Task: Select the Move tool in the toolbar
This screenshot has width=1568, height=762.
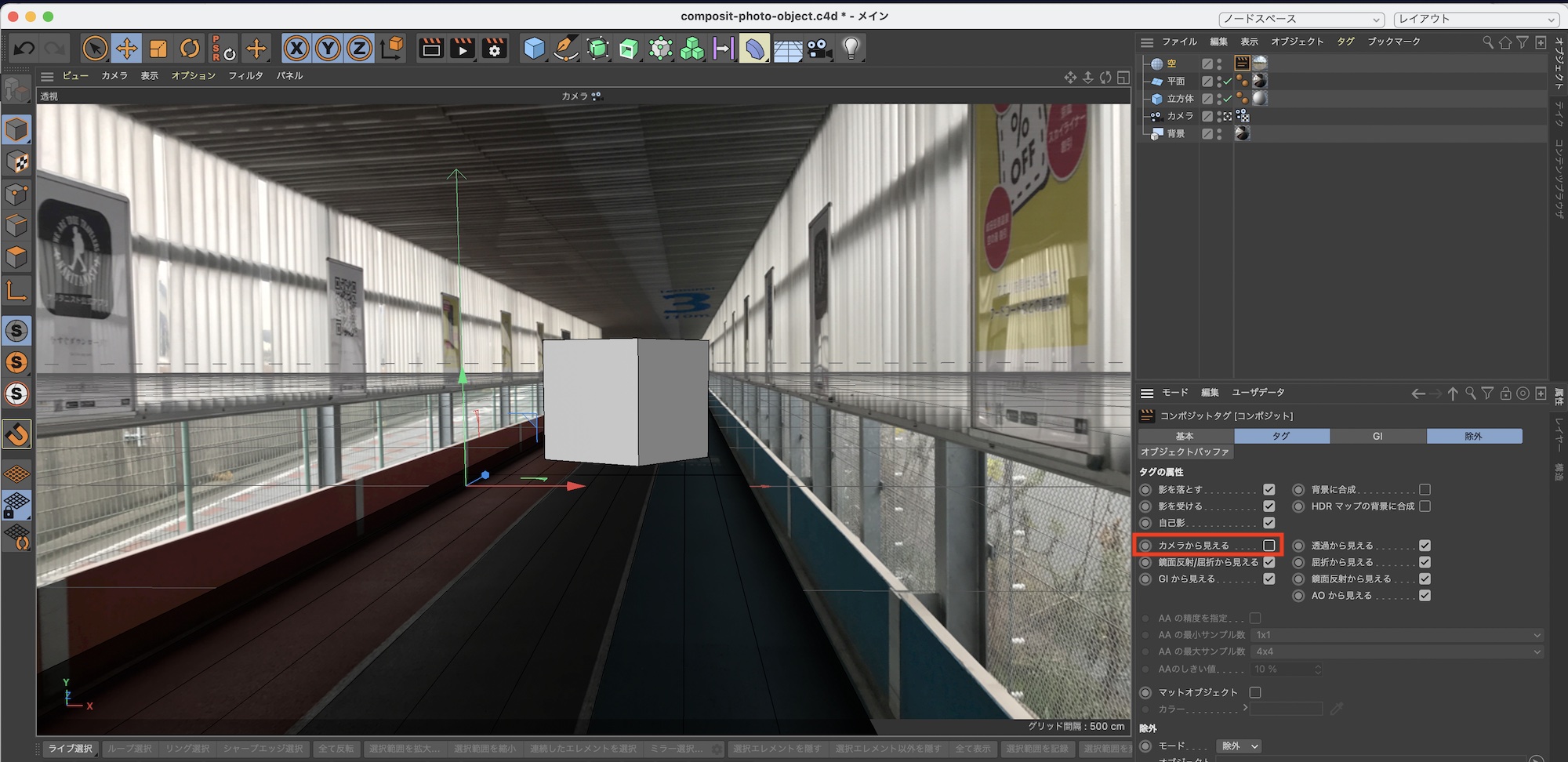Action: [x=126, y=49]
